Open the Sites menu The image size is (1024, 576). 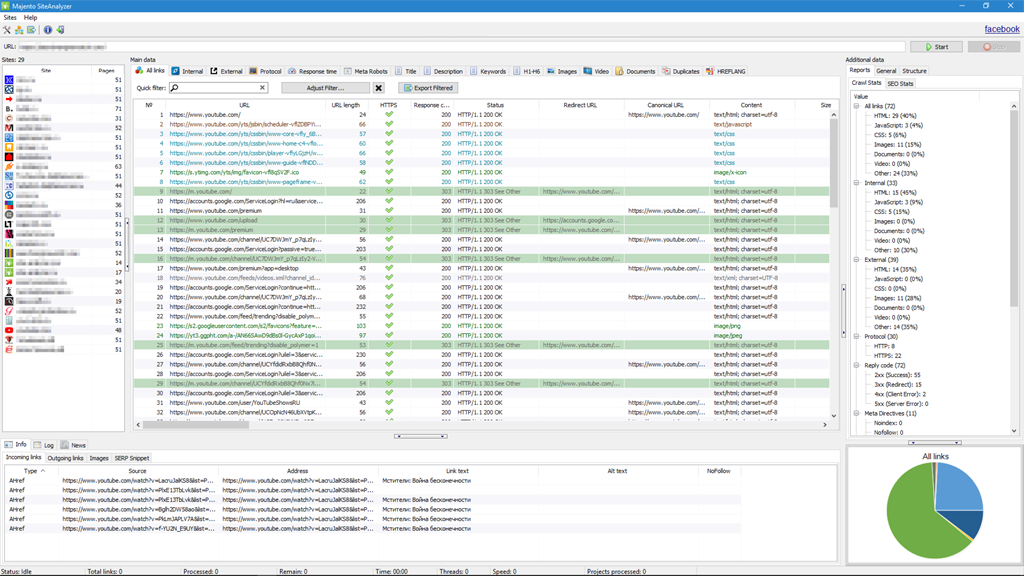tap(10, 18)
